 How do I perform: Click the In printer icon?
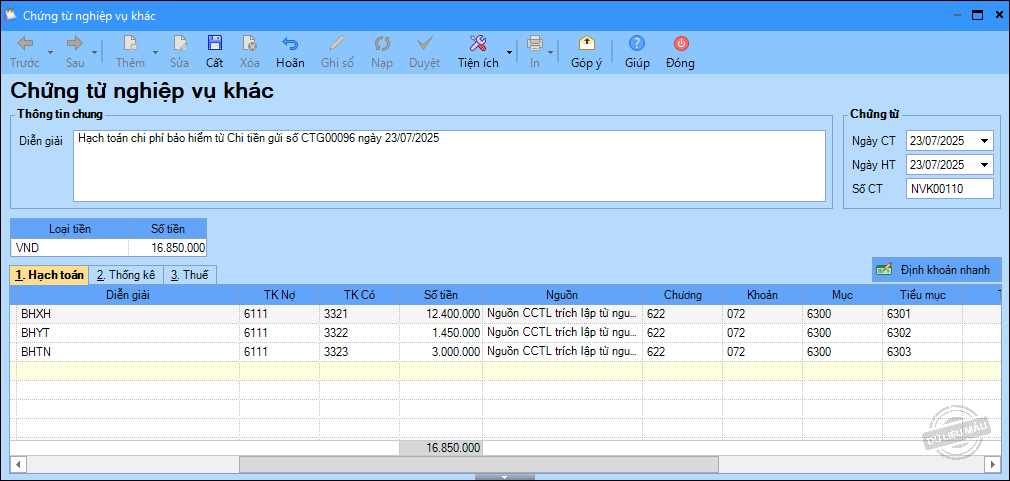click(535, 43)
